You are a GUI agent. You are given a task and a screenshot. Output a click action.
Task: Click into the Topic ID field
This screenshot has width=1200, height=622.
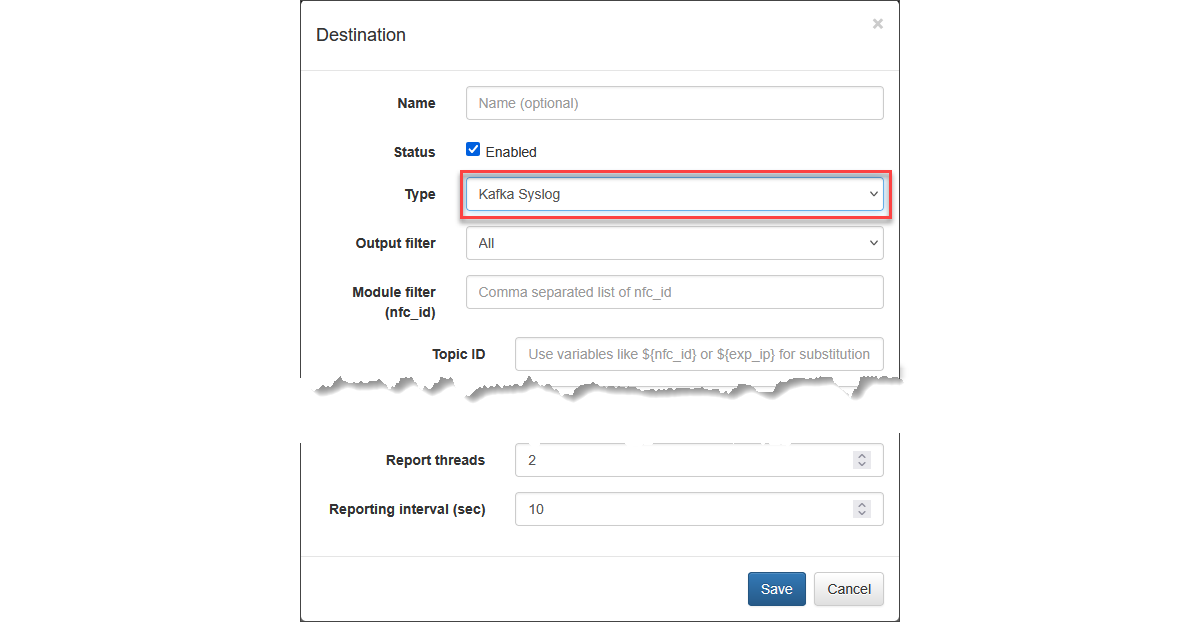click(x=698, y=354)
